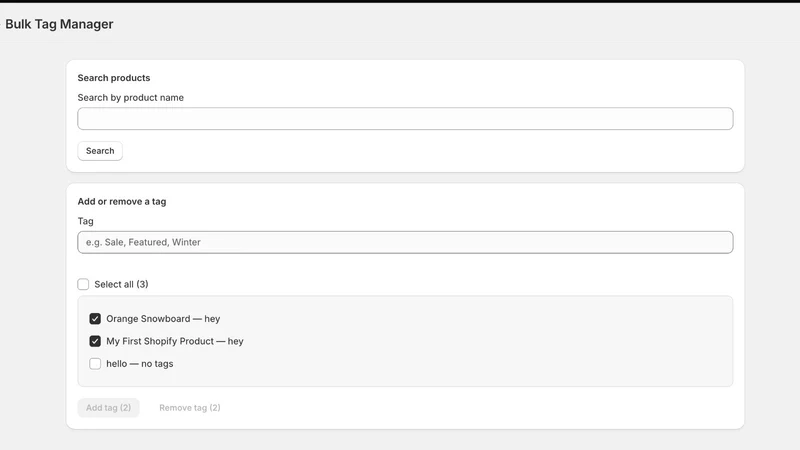Focus the Tag input field
This screenshot has width=800, height=450.
pos(405,242)
